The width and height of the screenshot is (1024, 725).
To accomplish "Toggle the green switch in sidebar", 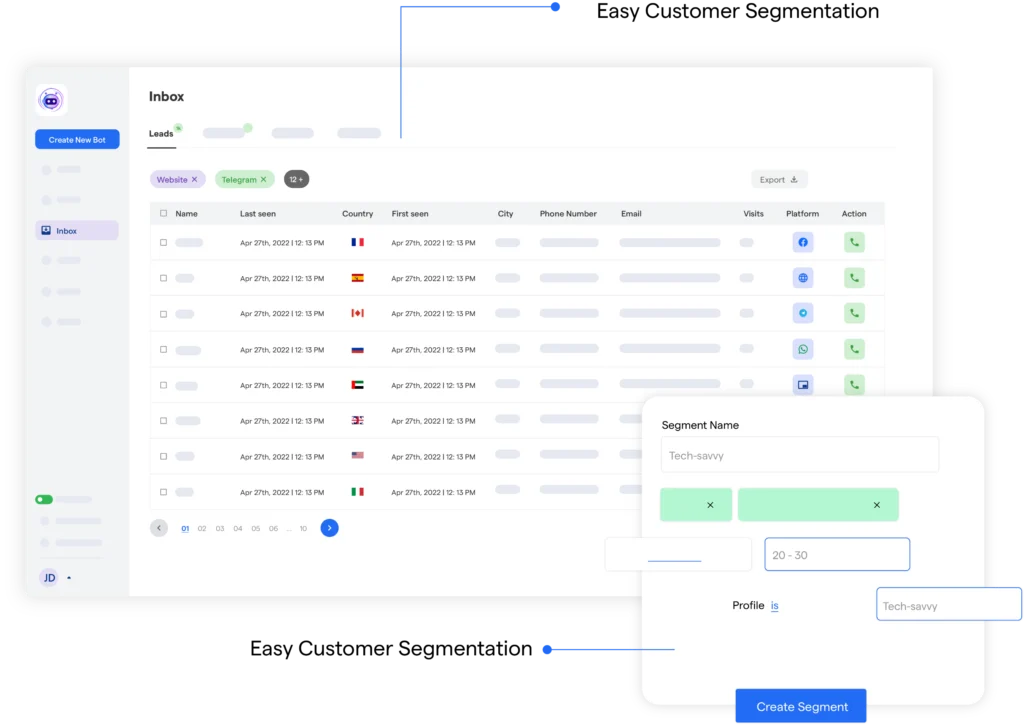I will (44, 499).
